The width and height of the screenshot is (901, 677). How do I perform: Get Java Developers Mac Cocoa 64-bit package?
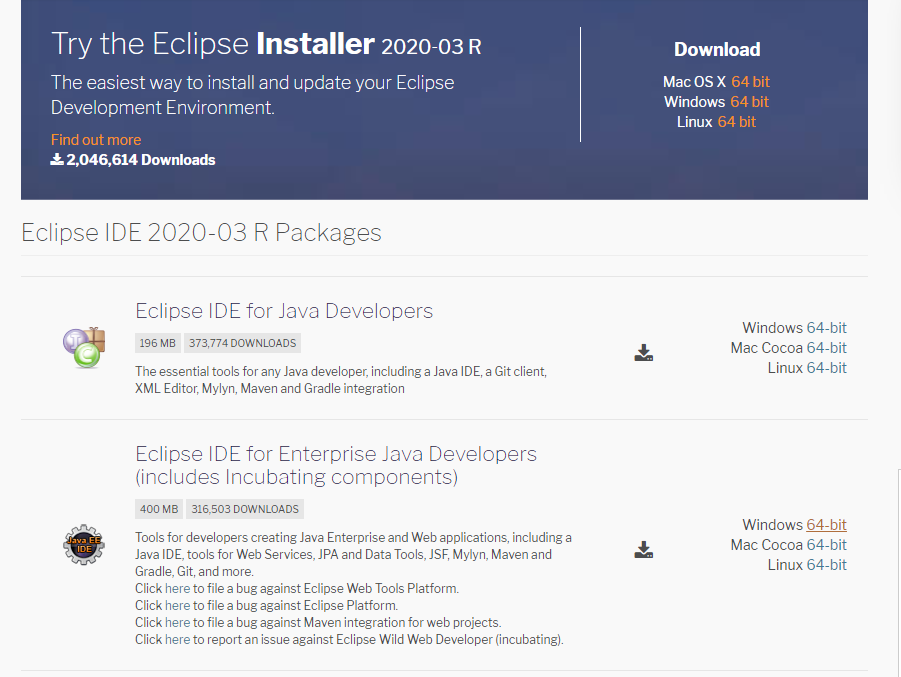pyautogui.click(x=826, y=348)
